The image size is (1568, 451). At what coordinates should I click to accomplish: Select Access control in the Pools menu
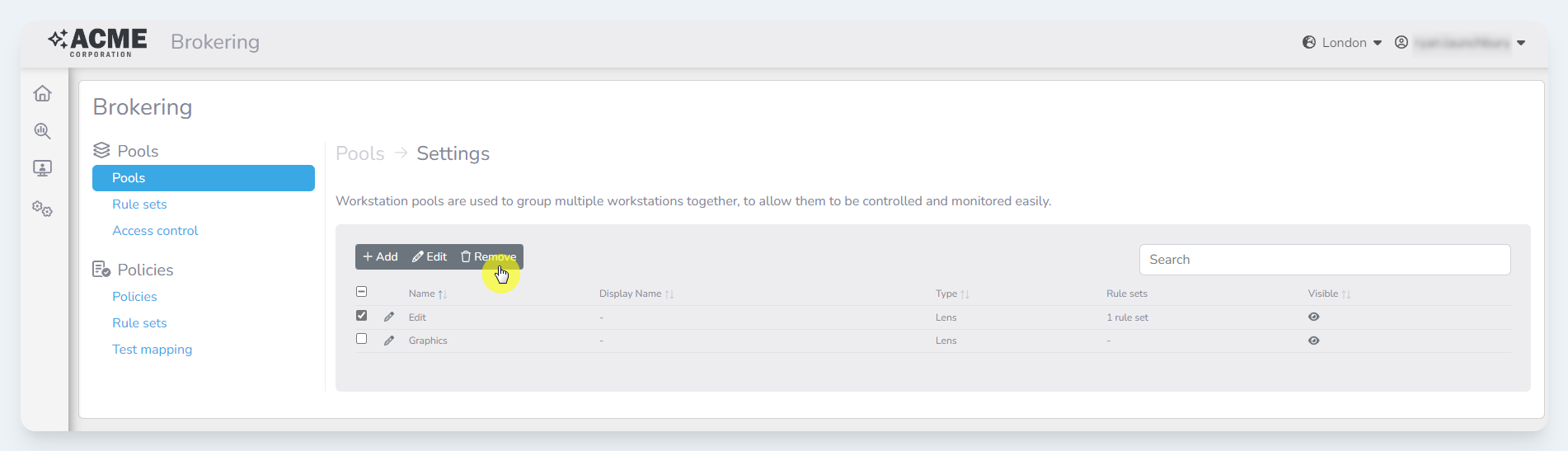coord(155,231)
